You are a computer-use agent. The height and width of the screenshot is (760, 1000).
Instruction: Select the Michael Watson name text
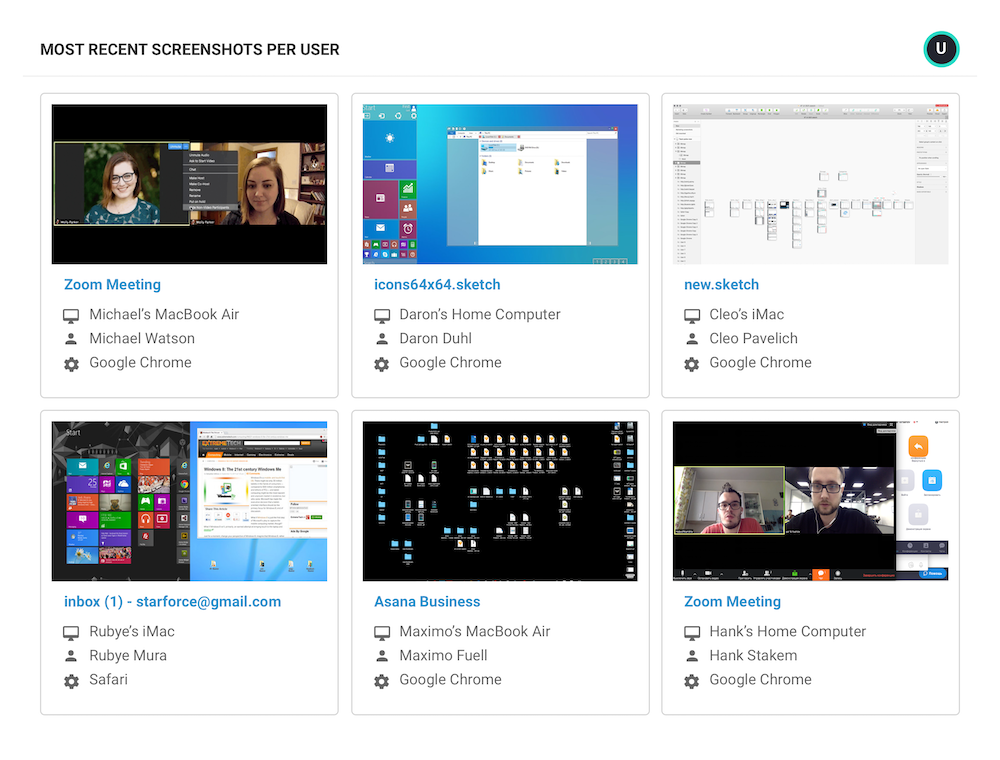[142, 339]
